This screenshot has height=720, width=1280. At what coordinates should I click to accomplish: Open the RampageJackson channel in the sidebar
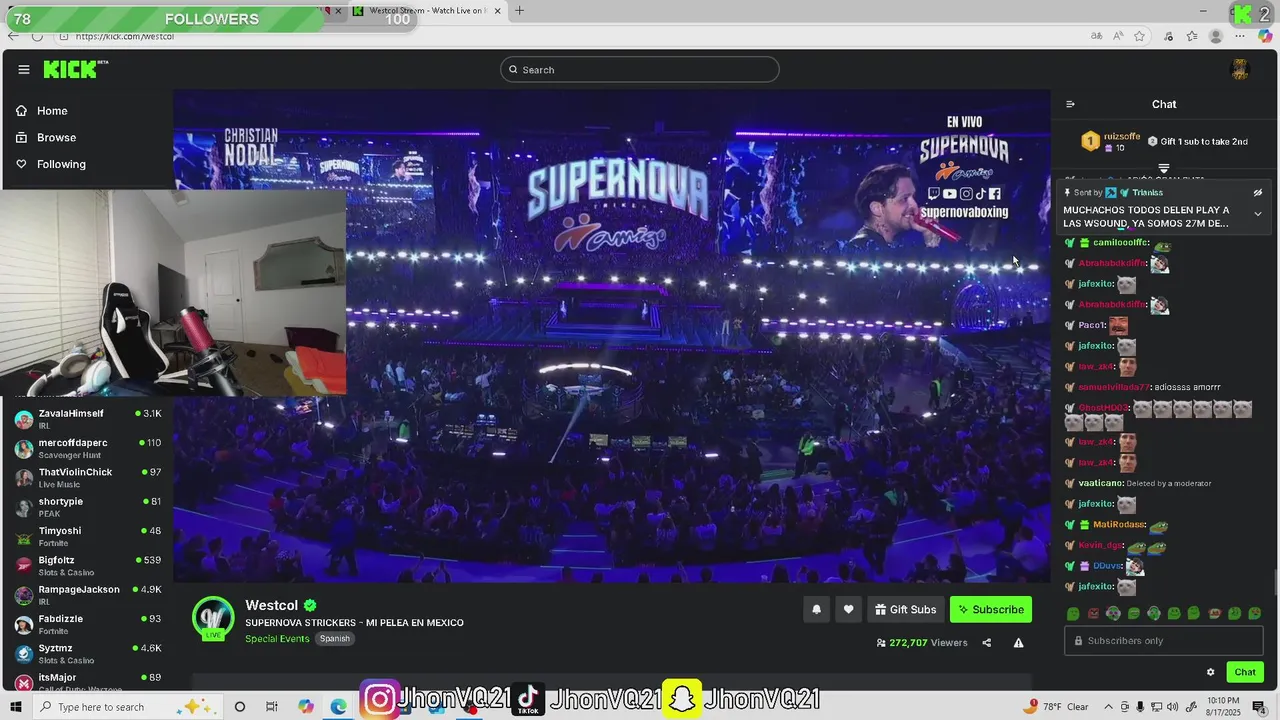pos(88,595)
